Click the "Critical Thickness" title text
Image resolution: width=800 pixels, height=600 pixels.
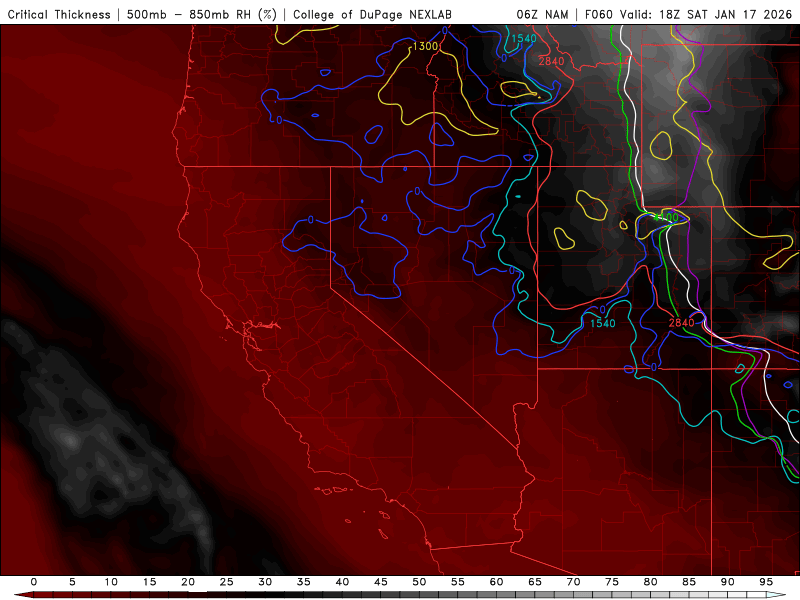pyautogui.click(x=59, y=14)
